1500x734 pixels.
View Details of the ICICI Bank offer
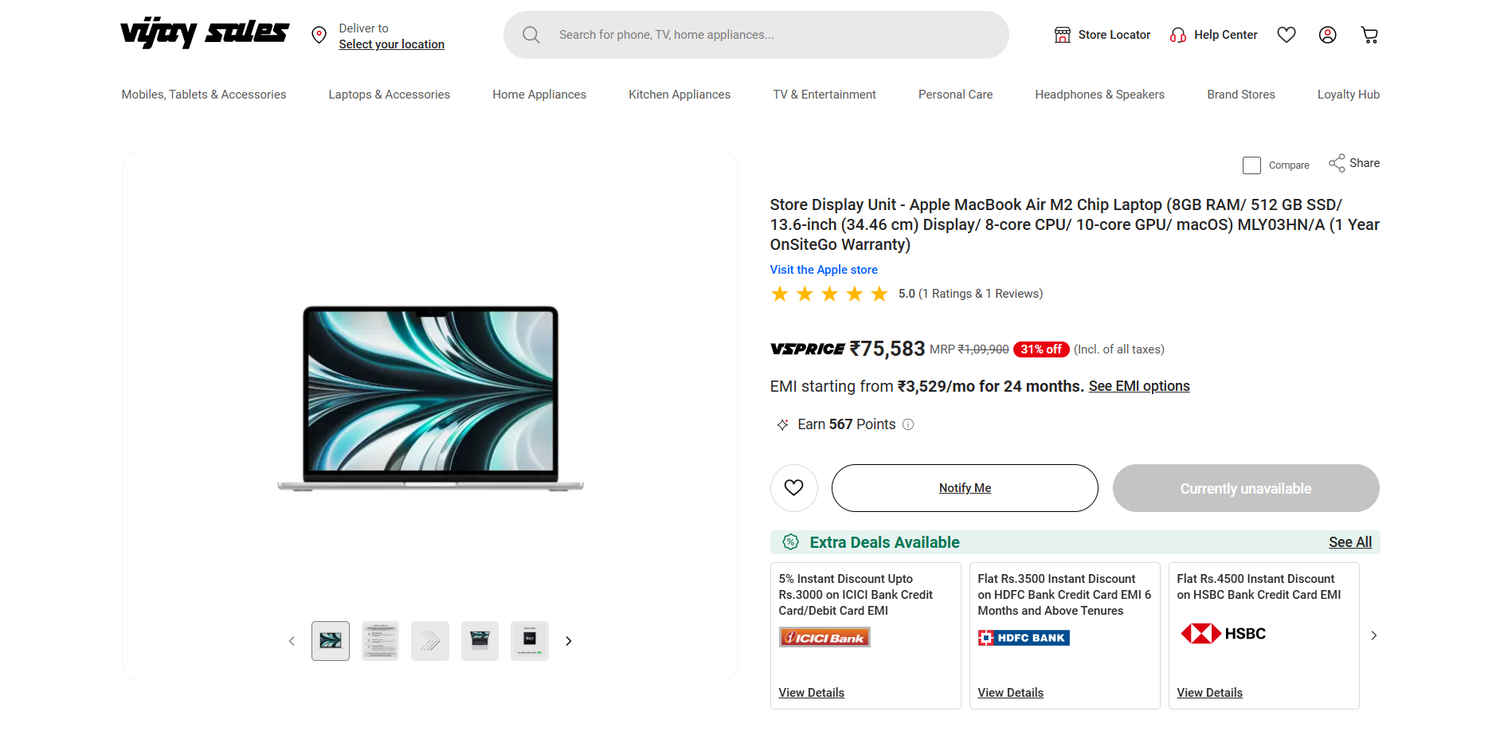[x=811, y=692]
